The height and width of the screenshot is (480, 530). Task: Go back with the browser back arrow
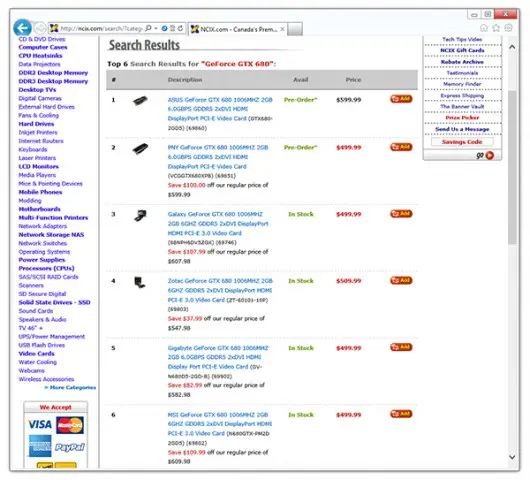click(x=22, y=28)
